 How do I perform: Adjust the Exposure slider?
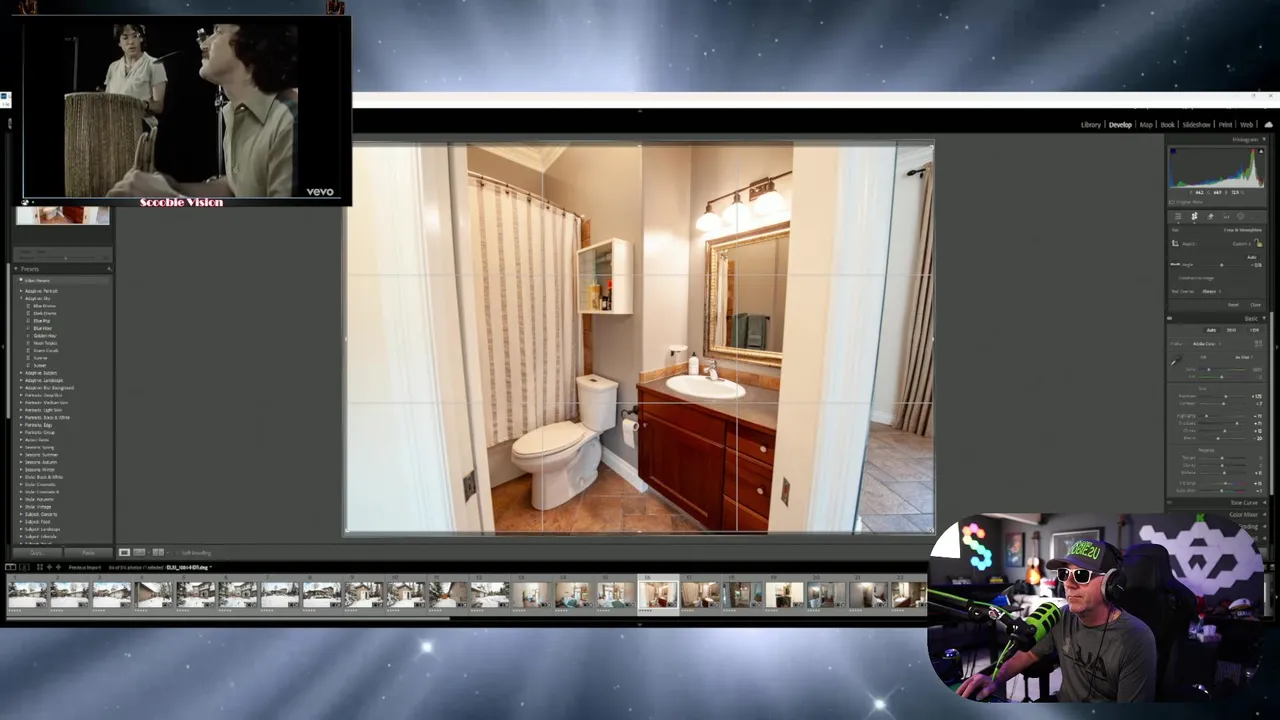point(1224,396)
